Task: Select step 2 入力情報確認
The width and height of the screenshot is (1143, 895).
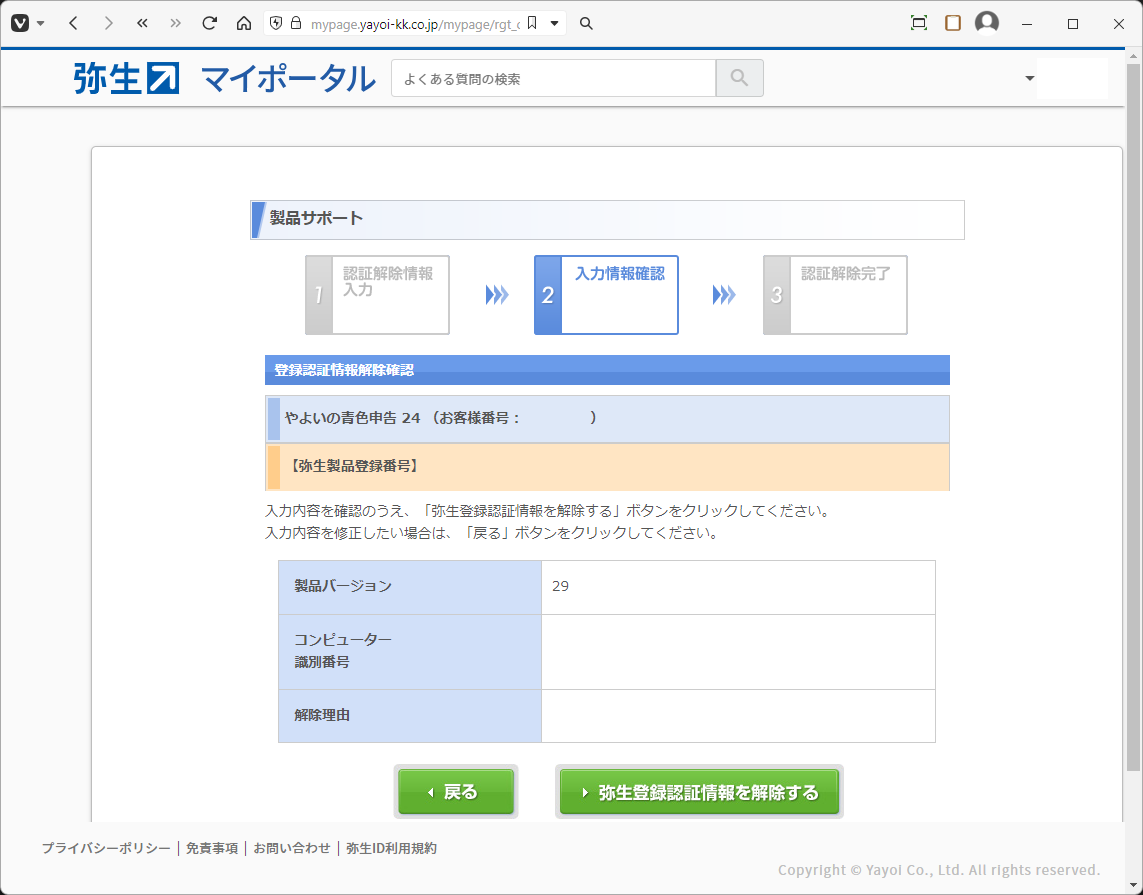Action: 606,294
